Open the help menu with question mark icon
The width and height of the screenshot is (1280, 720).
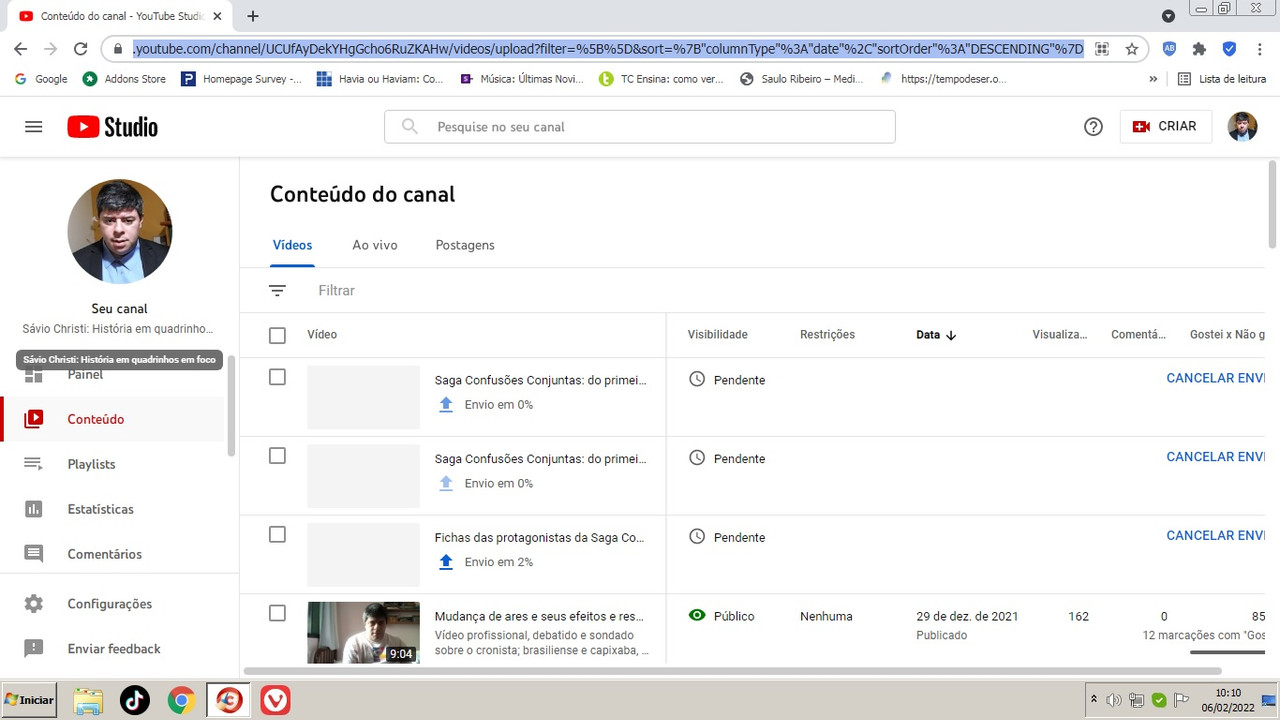(x=1093, y=126)
